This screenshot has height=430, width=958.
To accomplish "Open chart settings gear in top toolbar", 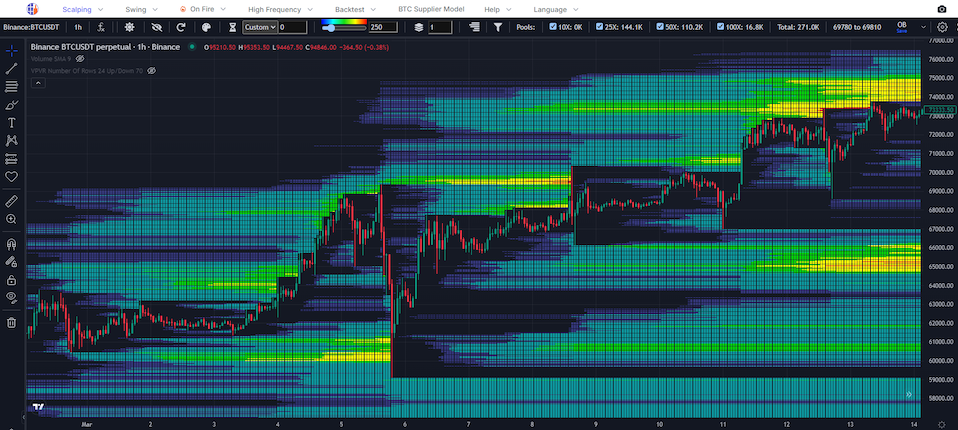I will coord(942,27).
